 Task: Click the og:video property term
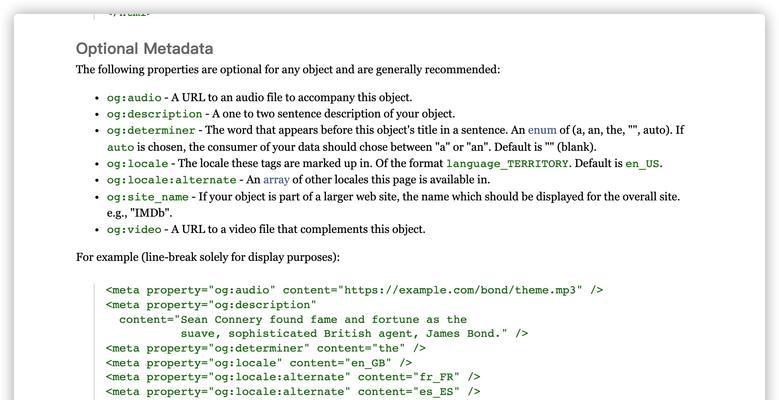134,230
